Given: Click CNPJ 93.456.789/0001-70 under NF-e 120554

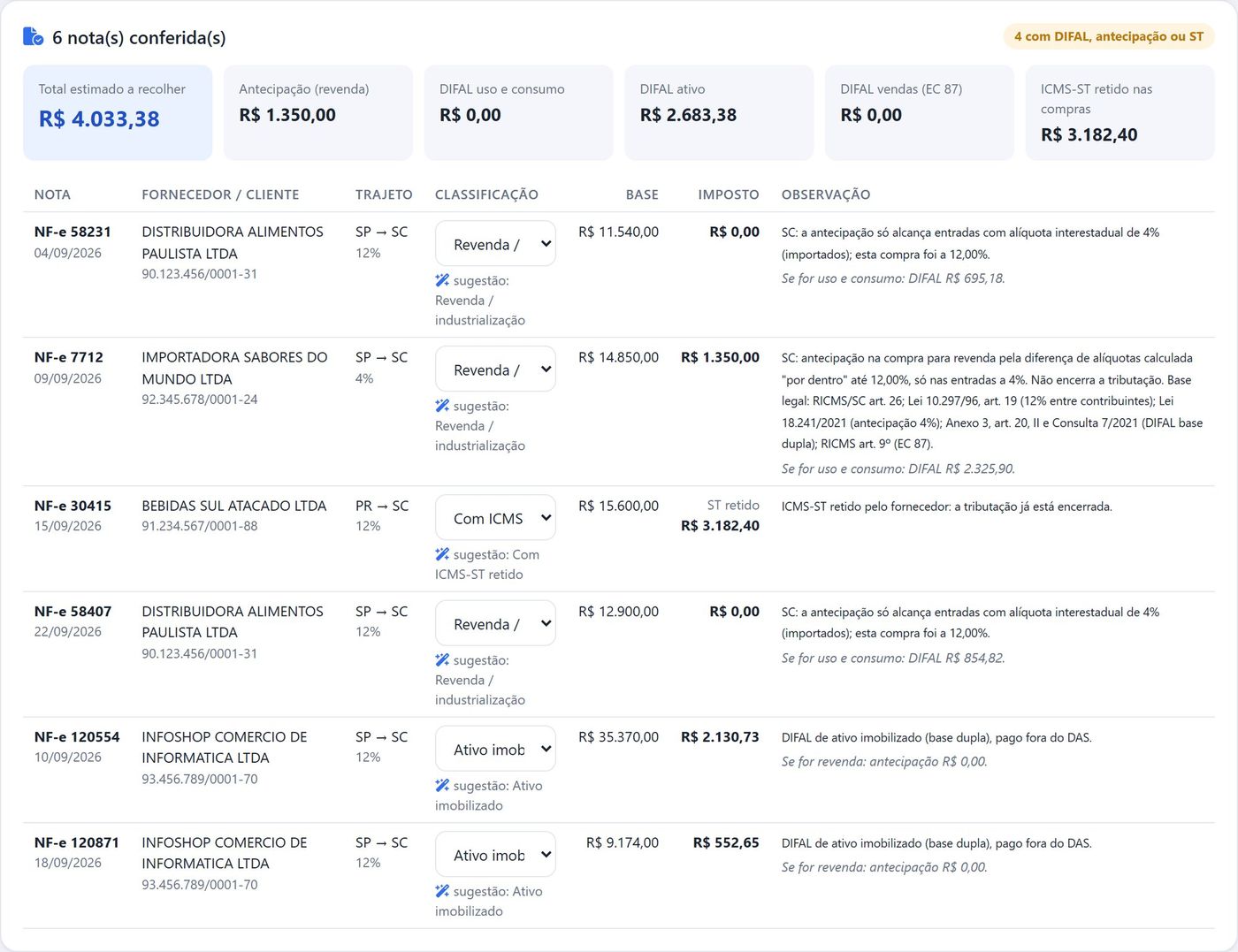Looking at the screenshot, I should (200, 779).
